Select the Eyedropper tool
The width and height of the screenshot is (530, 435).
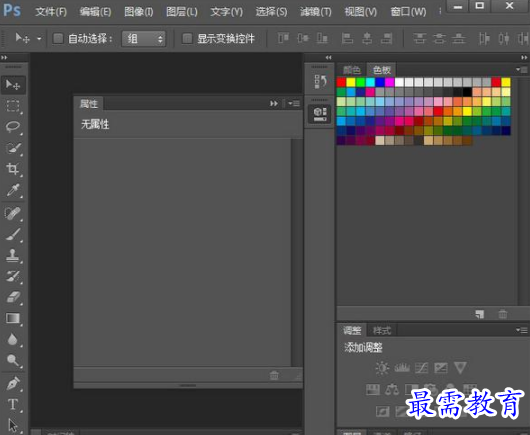[x=13, y=190]
